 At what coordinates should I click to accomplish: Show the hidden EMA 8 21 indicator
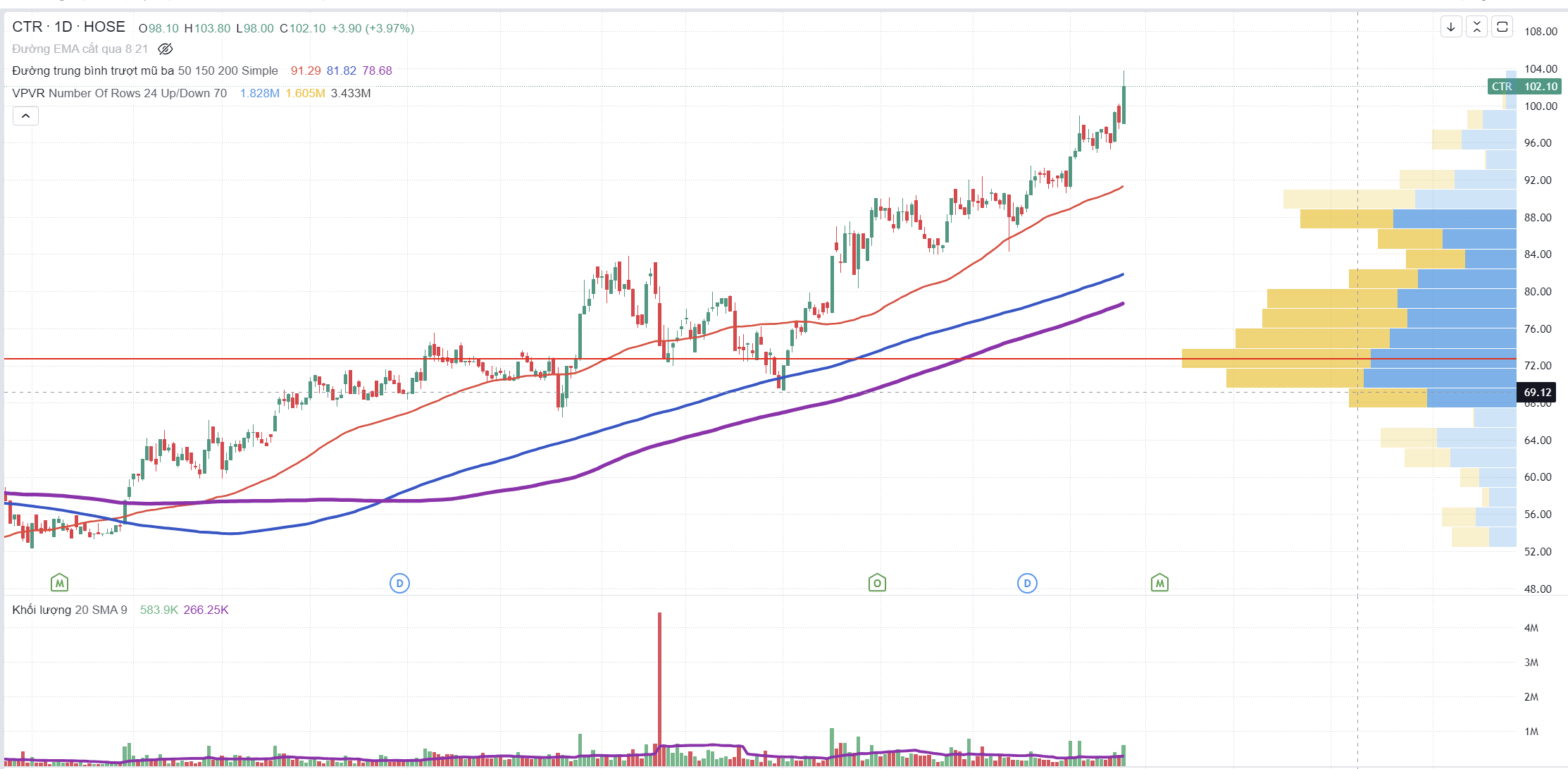(x=166, y=49)
